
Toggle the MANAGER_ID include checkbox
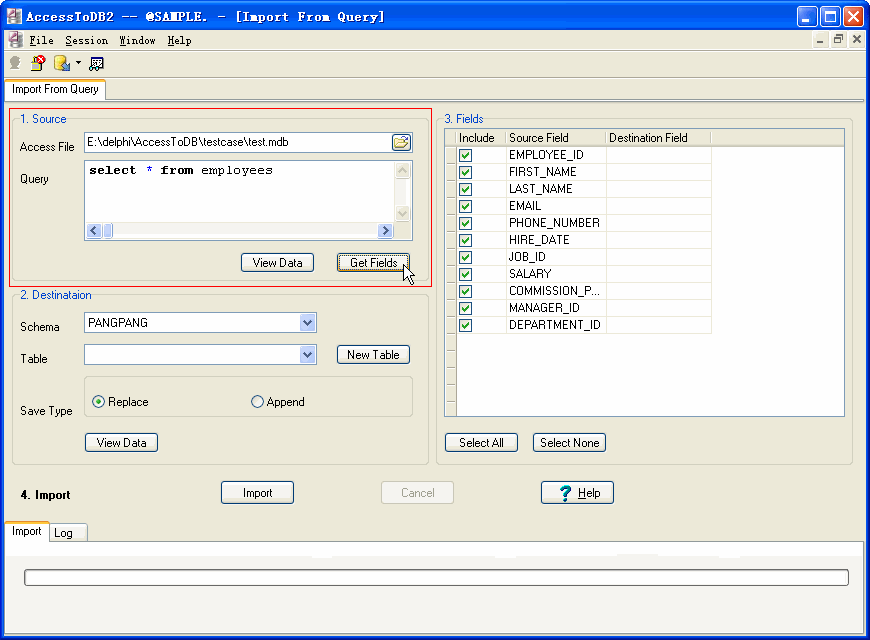[x=466, y=309]
